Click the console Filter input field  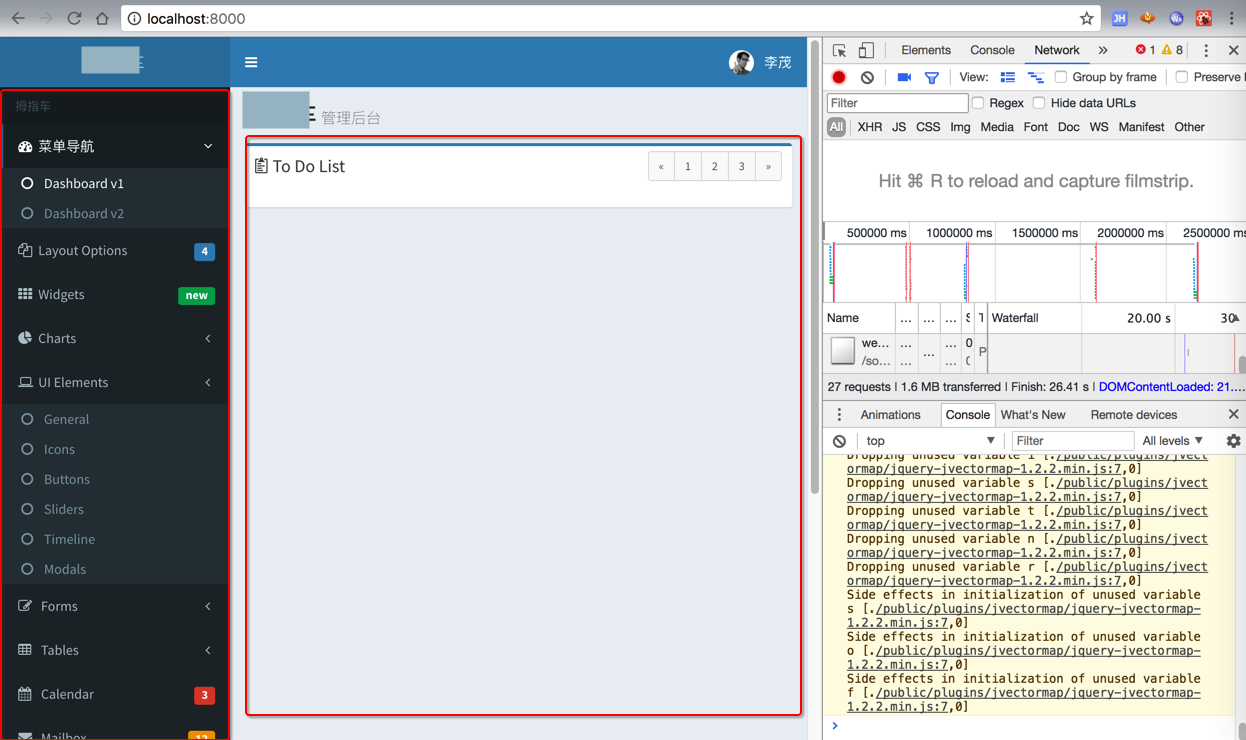(x=1072, y=441)
